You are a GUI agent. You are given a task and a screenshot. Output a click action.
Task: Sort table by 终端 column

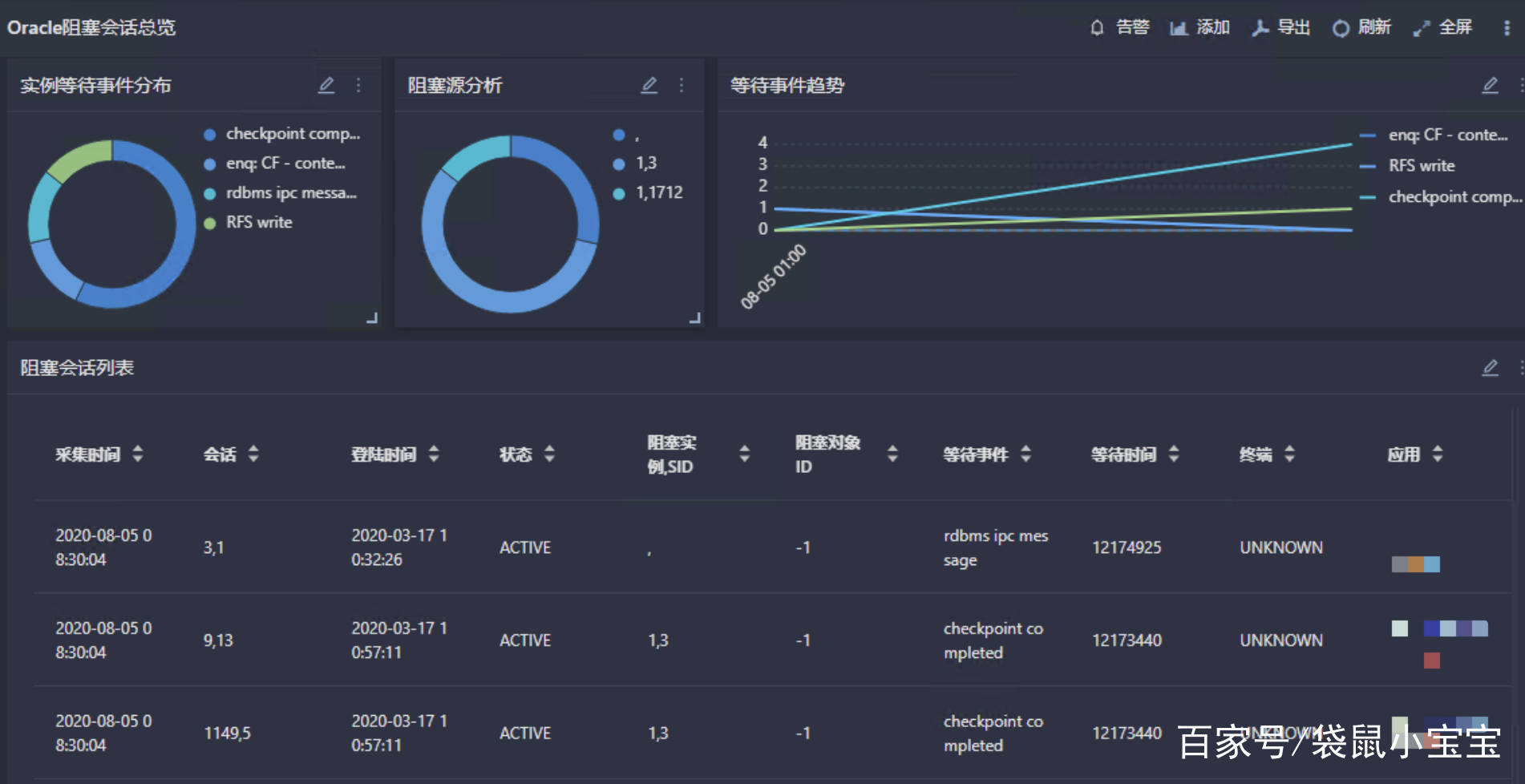[x=1289, y=454]
